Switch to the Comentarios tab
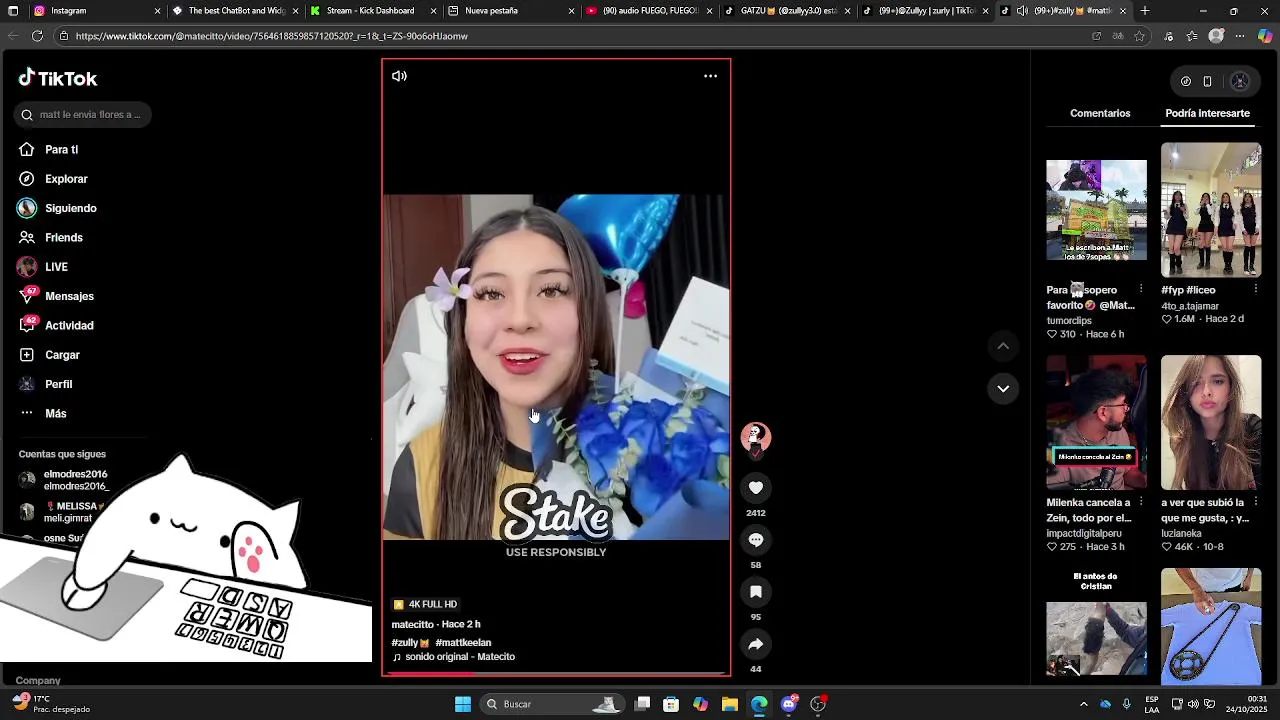The image size is (1280, 720). [1100, 113]
